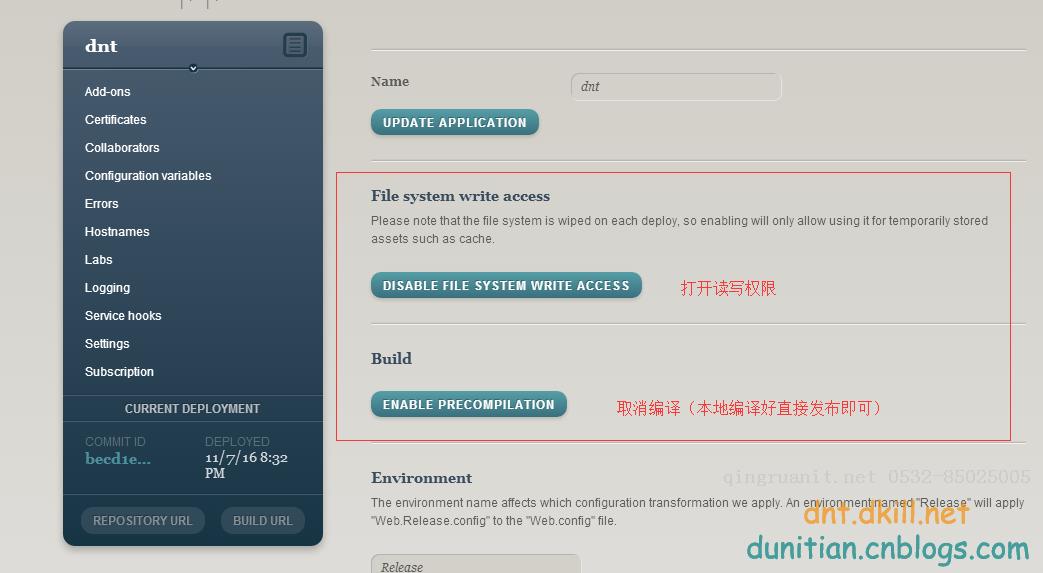1043x573 pixels.
Task: Open the Collaborators section
Action: pyautogui.click(x=122, y=148)
